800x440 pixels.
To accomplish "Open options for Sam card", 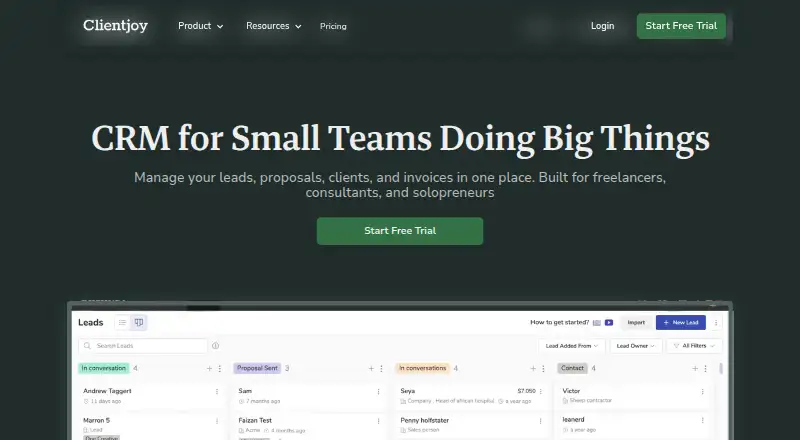I will 379,392.
